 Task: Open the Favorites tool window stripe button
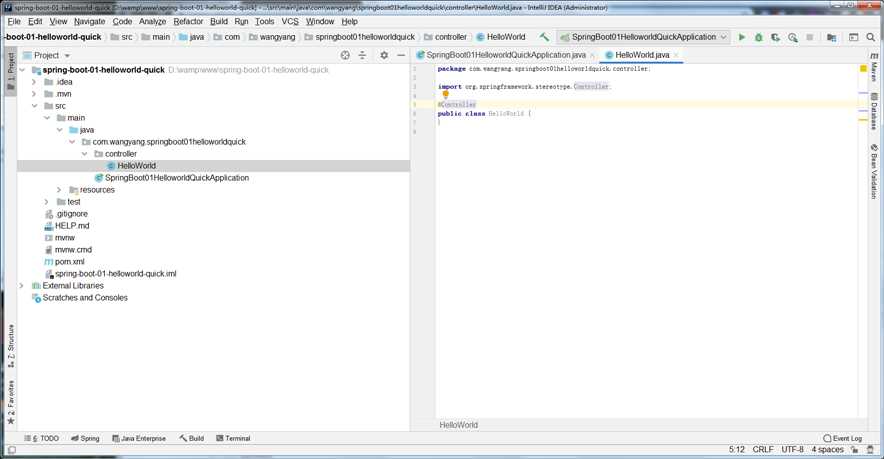click(11, 402)
